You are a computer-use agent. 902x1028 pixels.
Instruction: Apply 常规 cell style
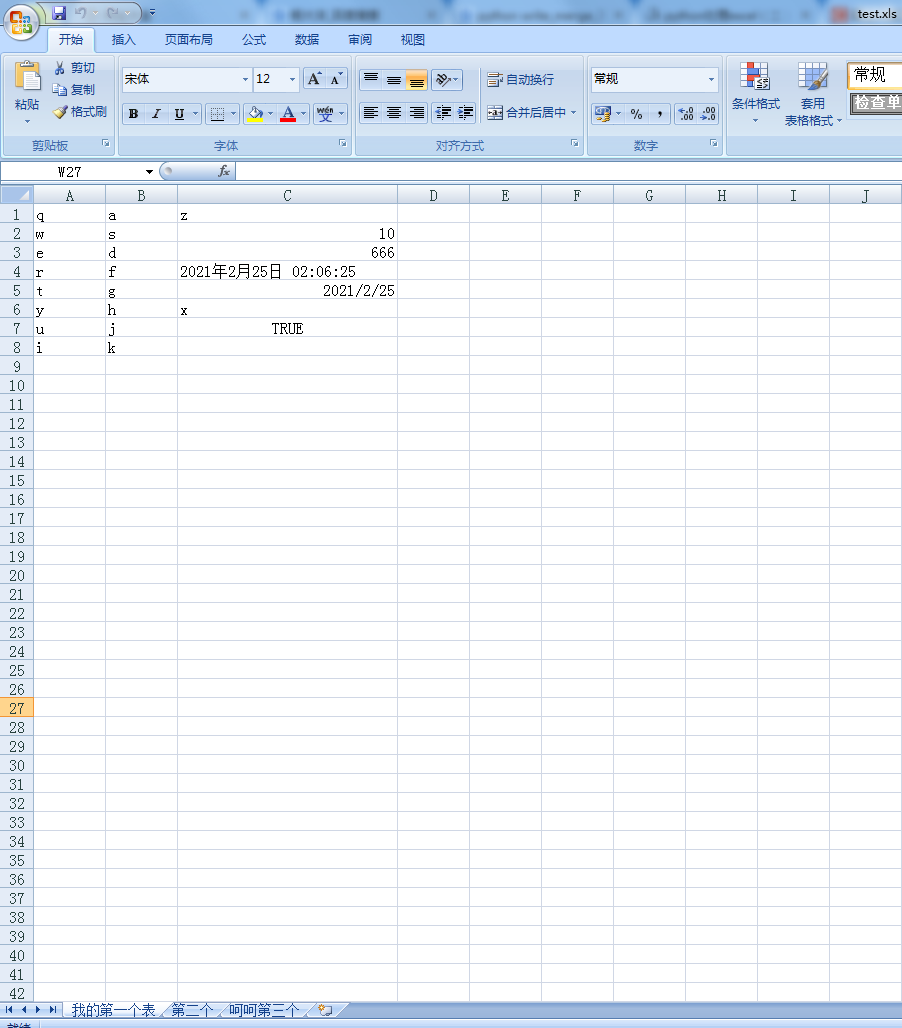pyautogui.click(x=874, y=75)
